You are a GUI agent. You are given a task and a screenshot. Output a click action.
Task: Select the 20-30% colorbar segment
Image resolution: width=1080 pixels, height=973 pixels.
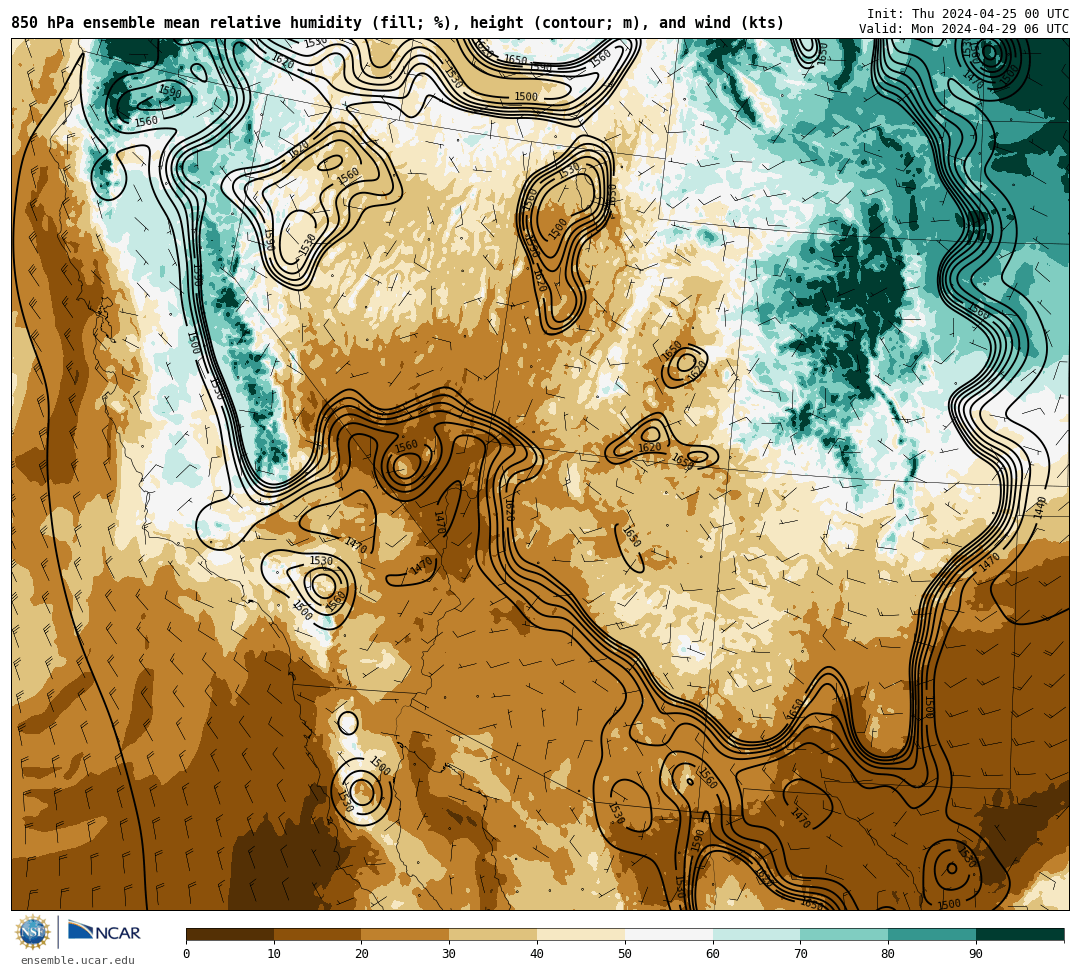click(x=405, y=934)
